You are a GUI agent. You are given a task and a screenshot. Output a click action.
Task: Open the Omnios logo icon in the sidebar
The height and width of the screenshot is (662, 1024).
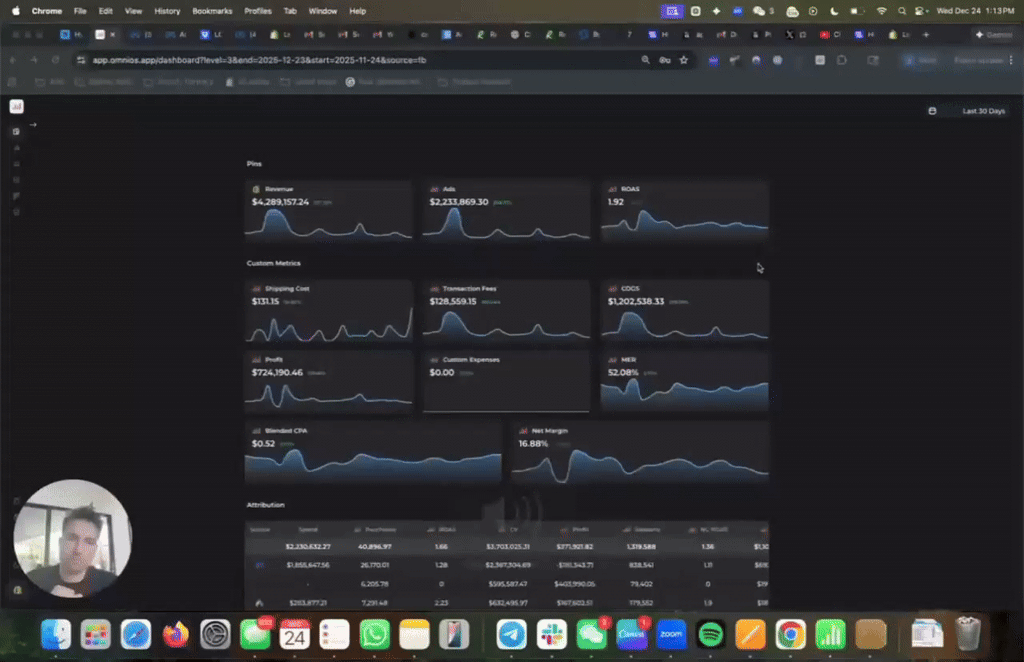pos(16,106)
